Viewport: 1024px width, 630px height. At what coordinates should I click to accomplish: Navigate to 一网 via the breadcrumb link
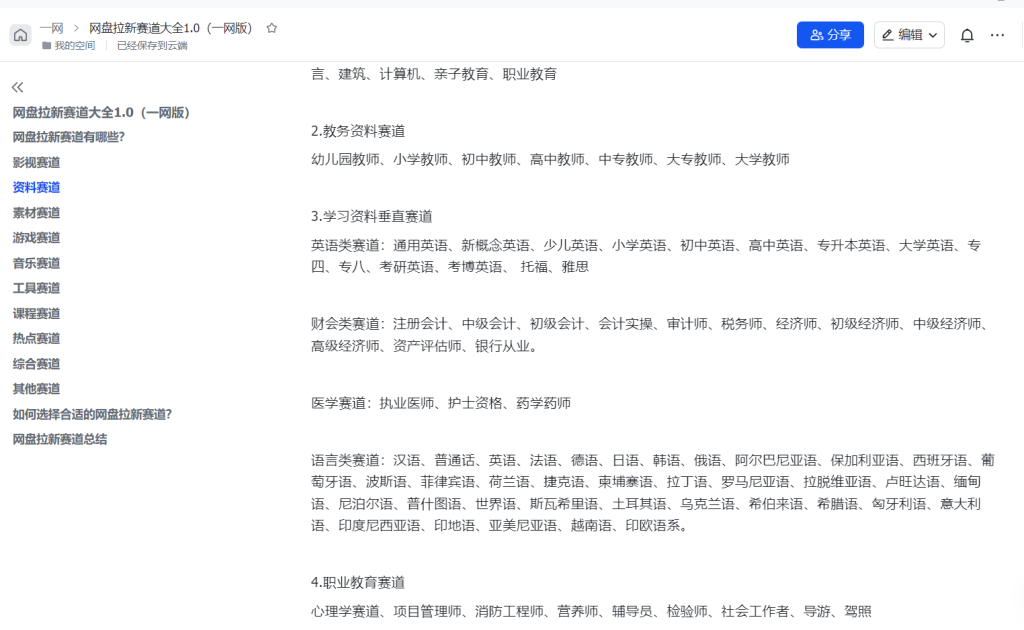click(x=50, y=28)
